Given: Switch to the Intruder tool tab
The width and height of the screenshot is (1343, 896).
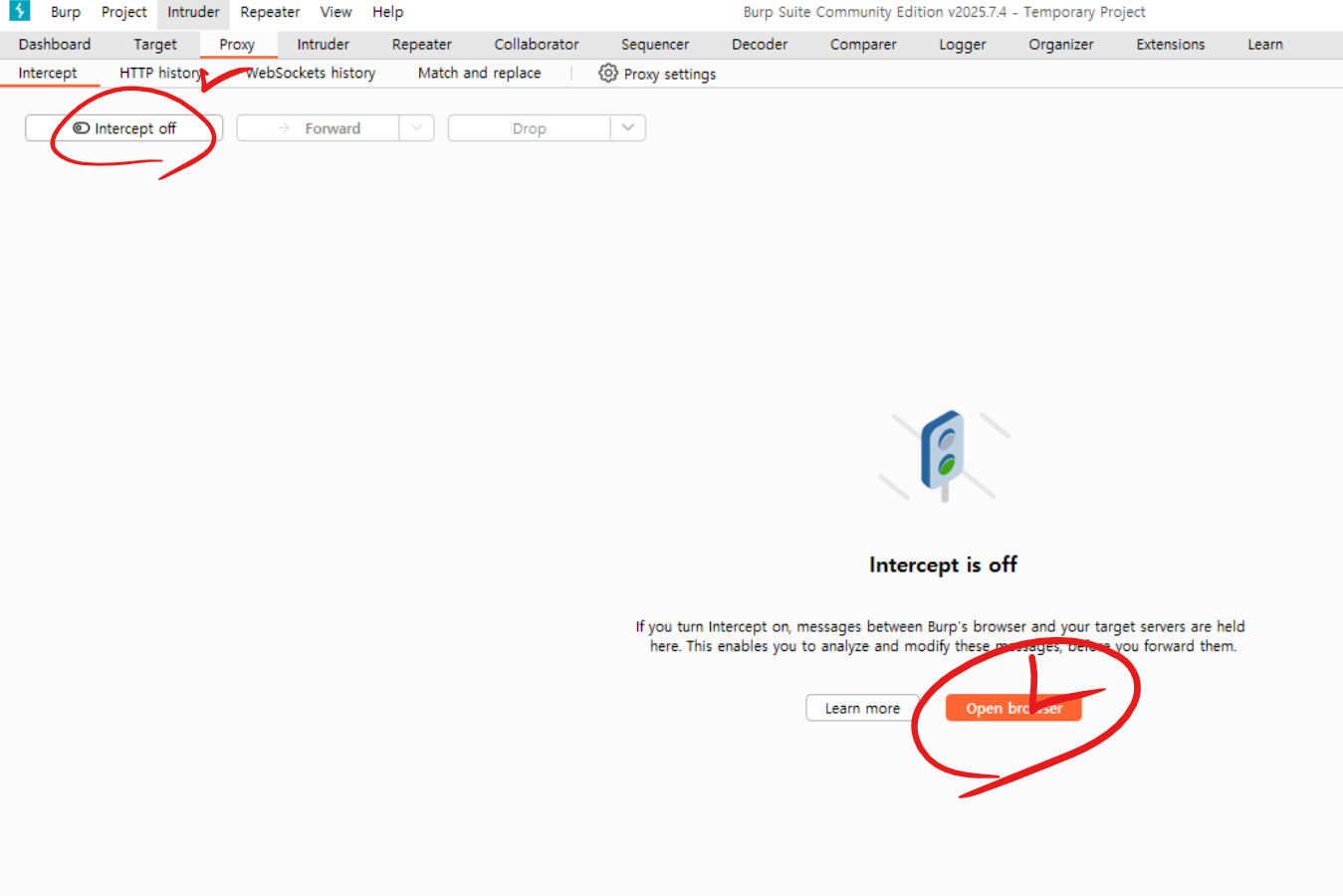Looking at the screenshot, I should 323,44.
